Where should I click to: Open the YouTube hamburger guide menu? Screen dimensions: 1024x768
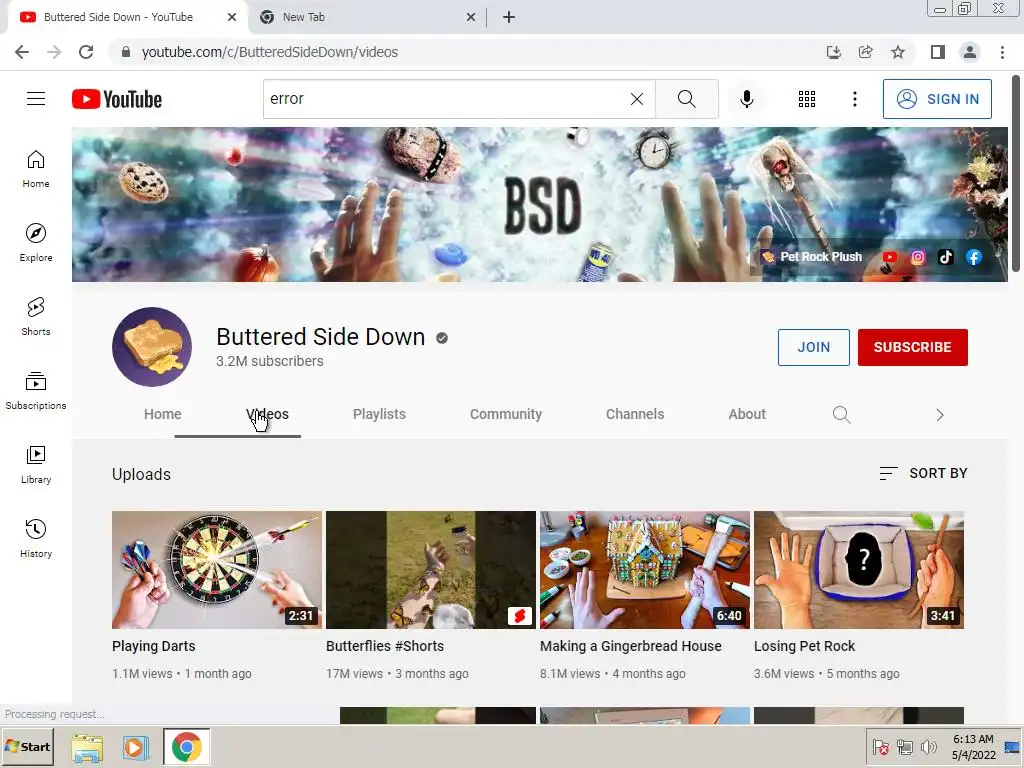[x=36, y=99]
